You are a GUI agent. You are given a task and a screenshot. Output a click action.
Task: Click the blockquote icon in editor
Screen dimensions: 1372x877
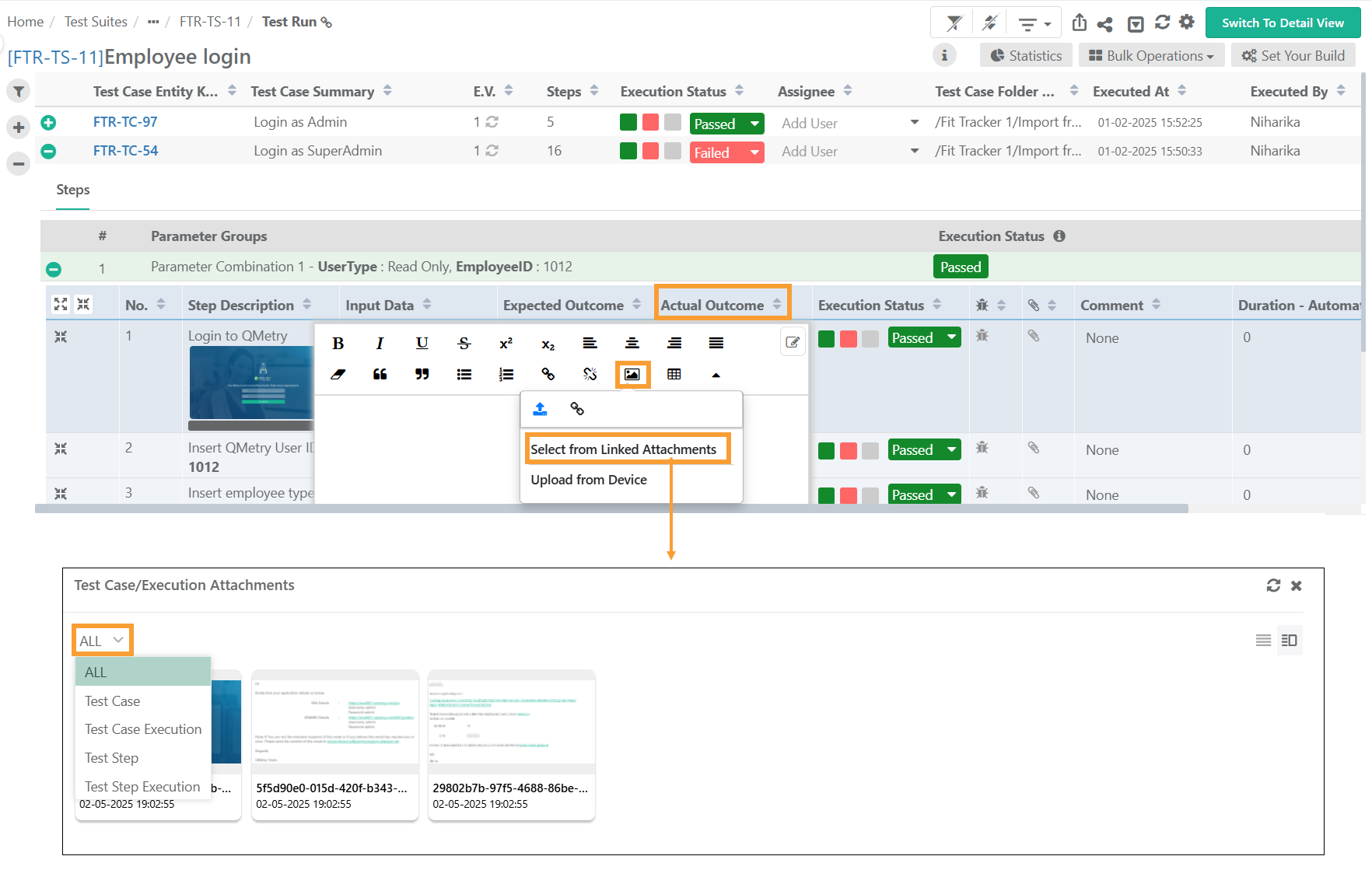pos(380,375)
